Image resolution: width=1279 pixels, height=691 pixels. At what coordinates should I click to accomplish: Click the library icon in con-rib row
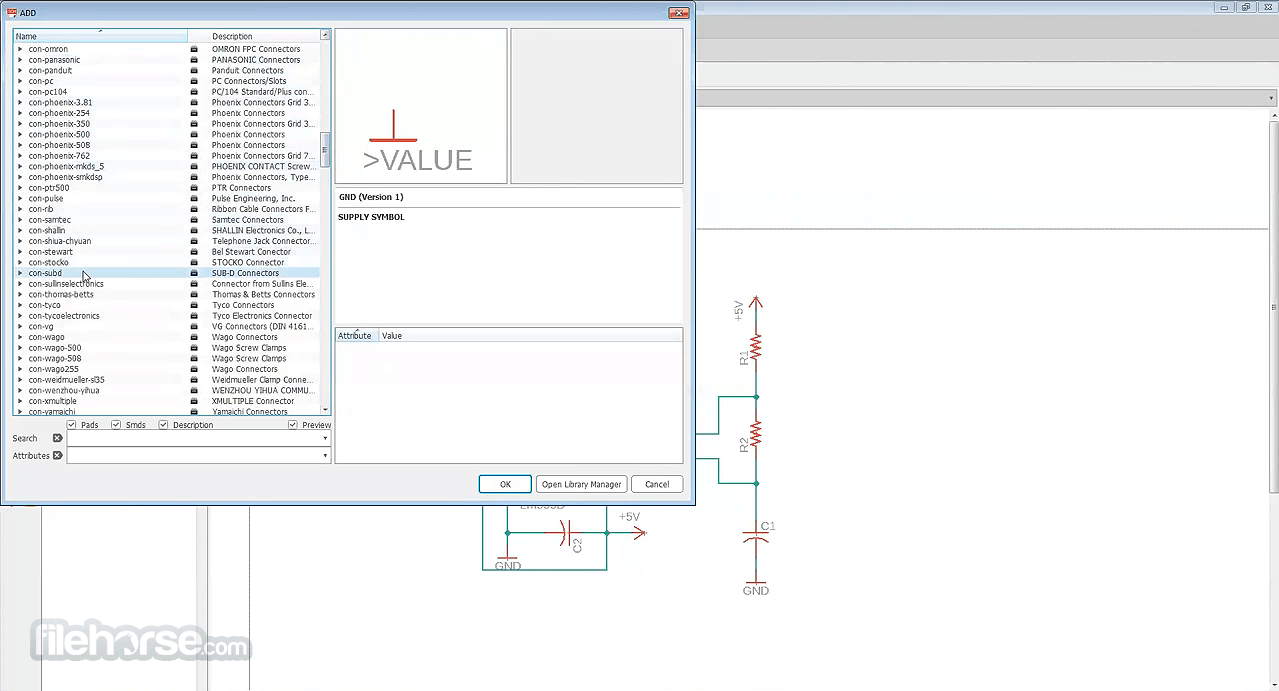coord(194,209)
